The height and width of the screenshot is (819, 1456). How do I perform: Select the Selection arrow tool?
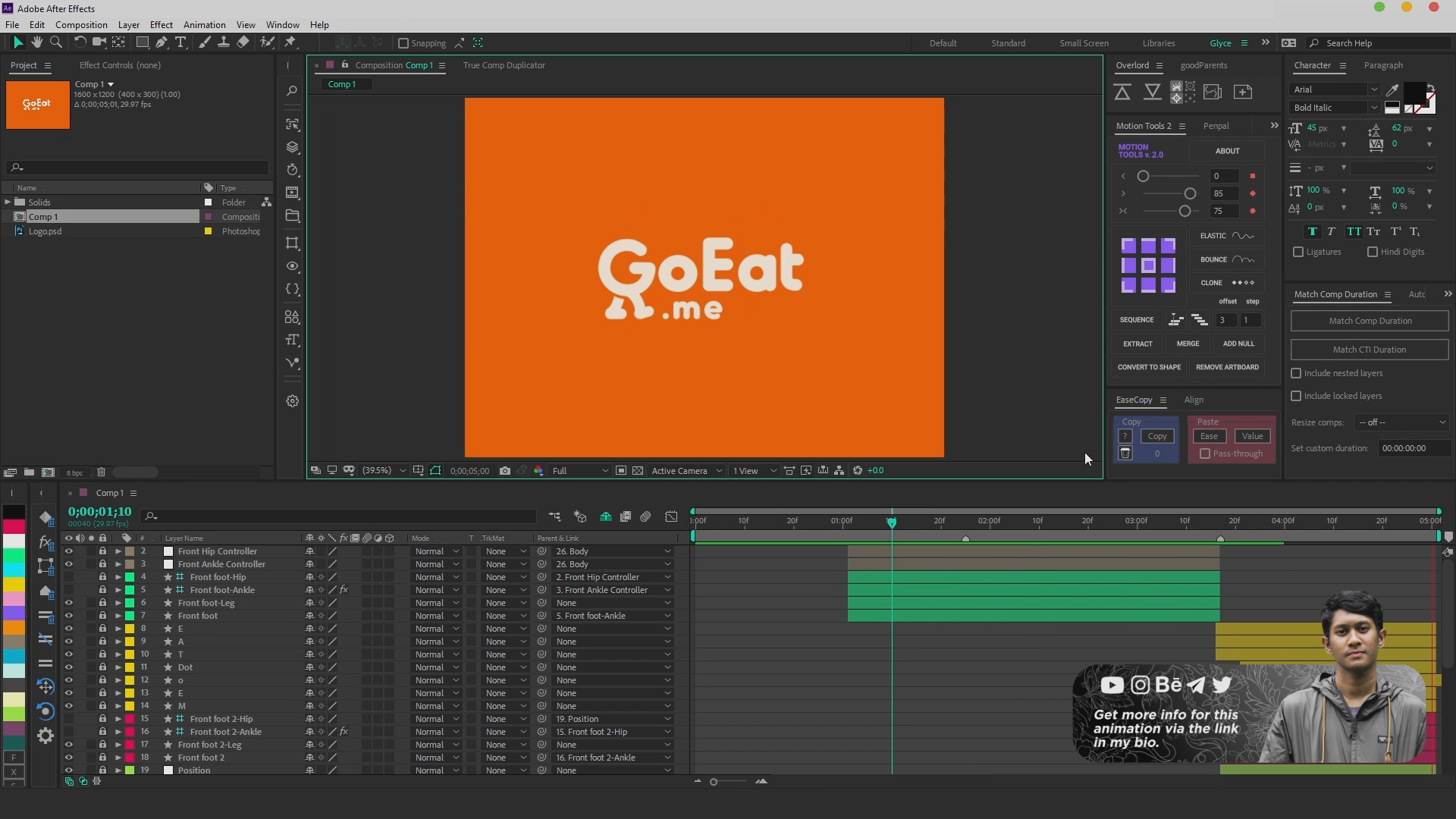click(18, 42)
